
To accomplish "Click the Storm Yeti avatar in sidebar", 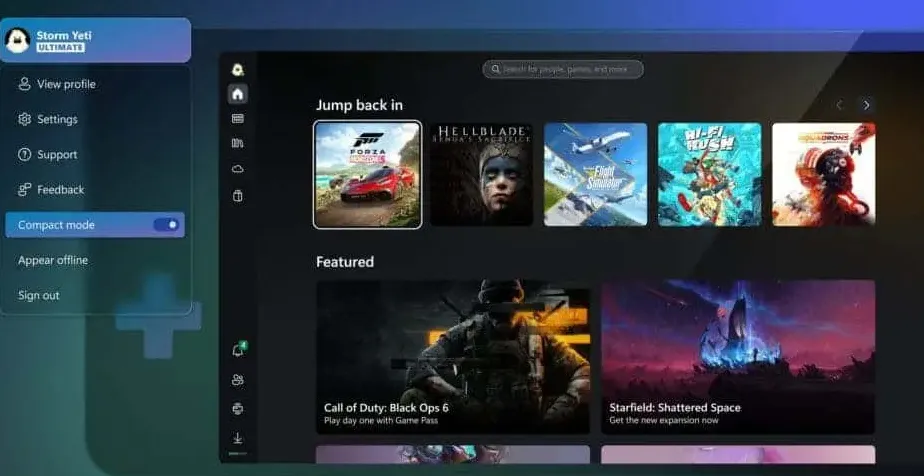I will click(x=237, y=70).
